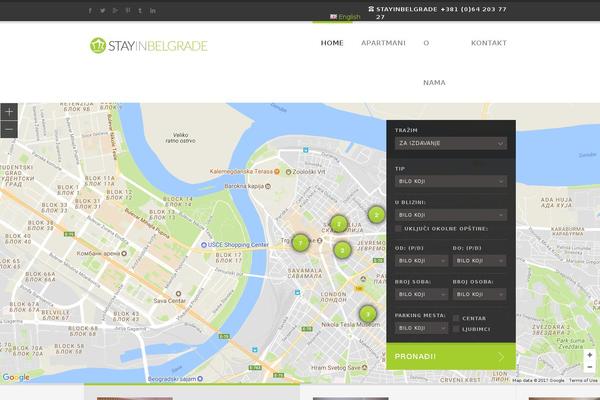Switch language via the English link

[345, 17]
